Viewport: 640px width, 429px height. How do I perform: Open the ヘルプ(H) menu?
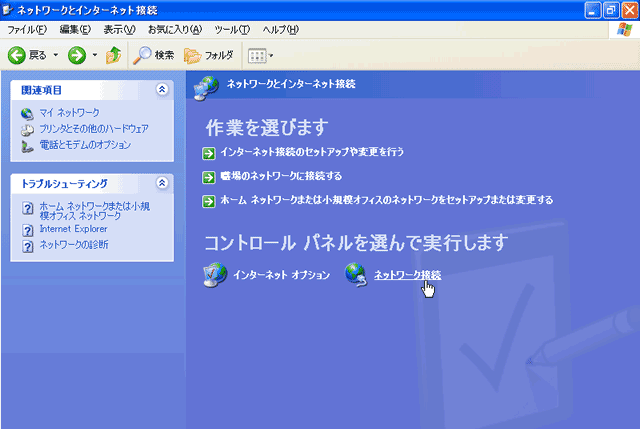[281, 29]
